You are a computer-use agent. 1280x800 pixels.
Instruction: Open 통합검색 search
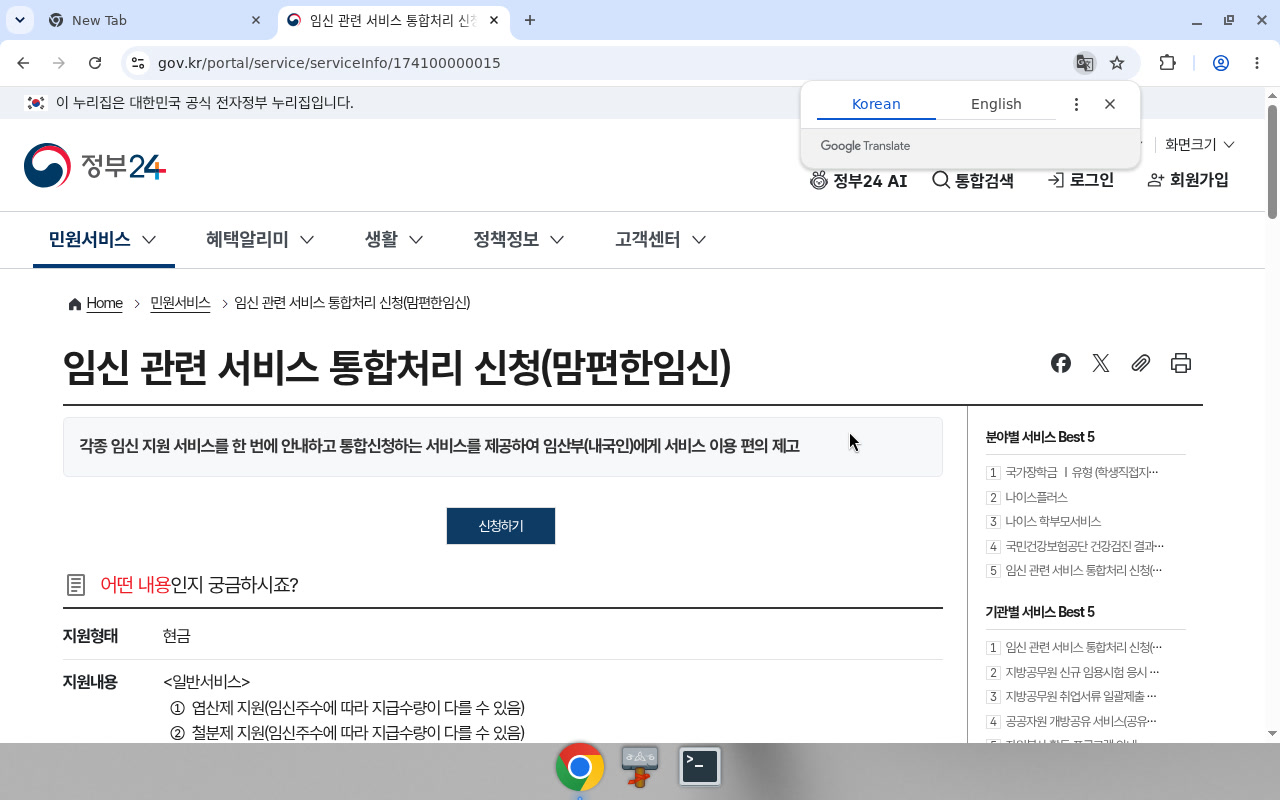[973, 180]
